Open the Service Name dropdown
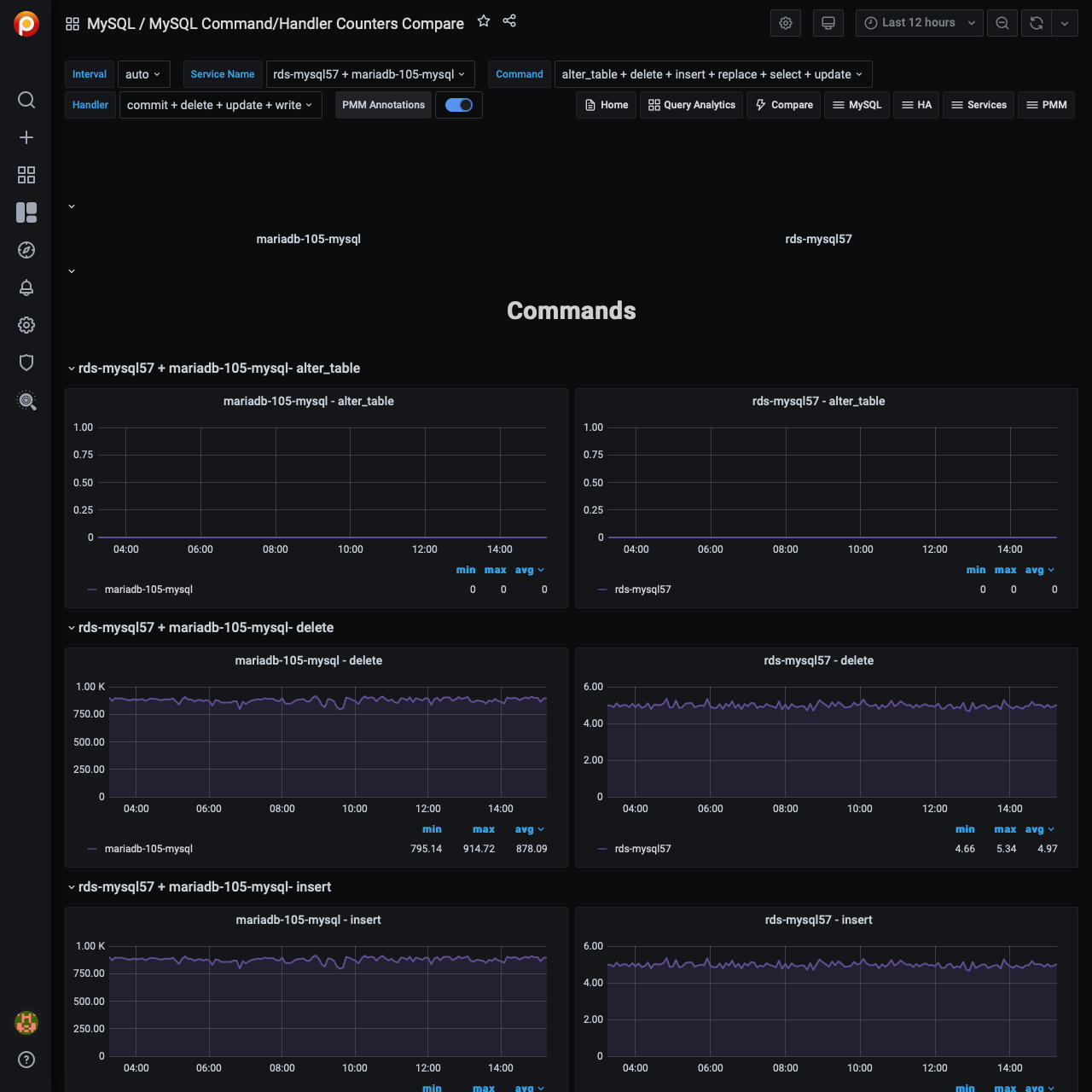Screen dimensions: 1092x1092 pyautogui.click(x=369, y=74)
